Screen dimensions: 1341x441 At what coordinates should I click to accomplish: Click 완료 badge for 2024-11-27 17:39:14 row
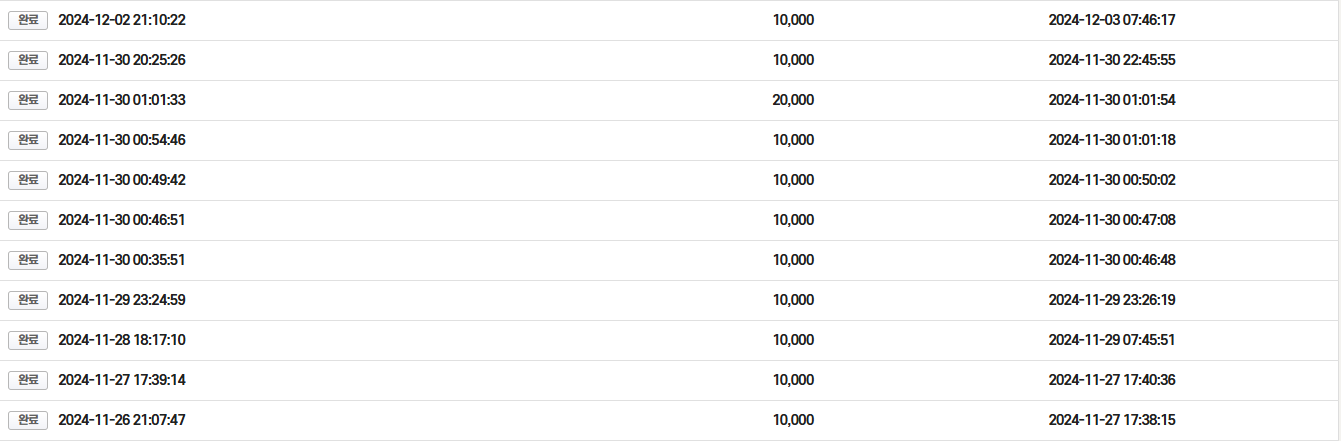(x=28, y=380)
